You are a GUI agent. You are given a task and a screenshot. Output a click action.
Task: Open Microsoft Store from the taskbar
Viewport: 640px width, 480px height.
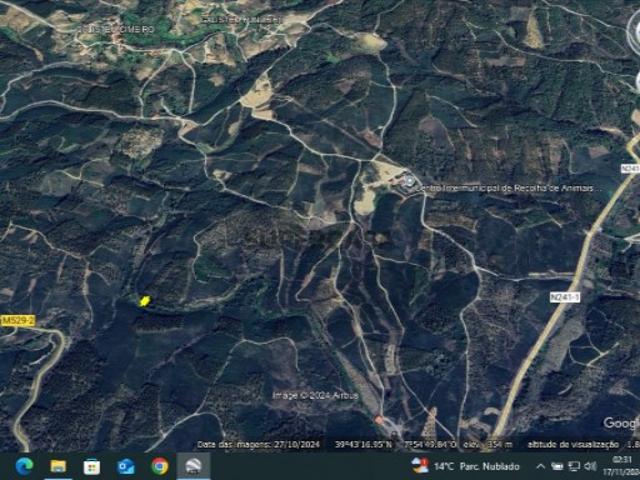(x=92, y=466)
